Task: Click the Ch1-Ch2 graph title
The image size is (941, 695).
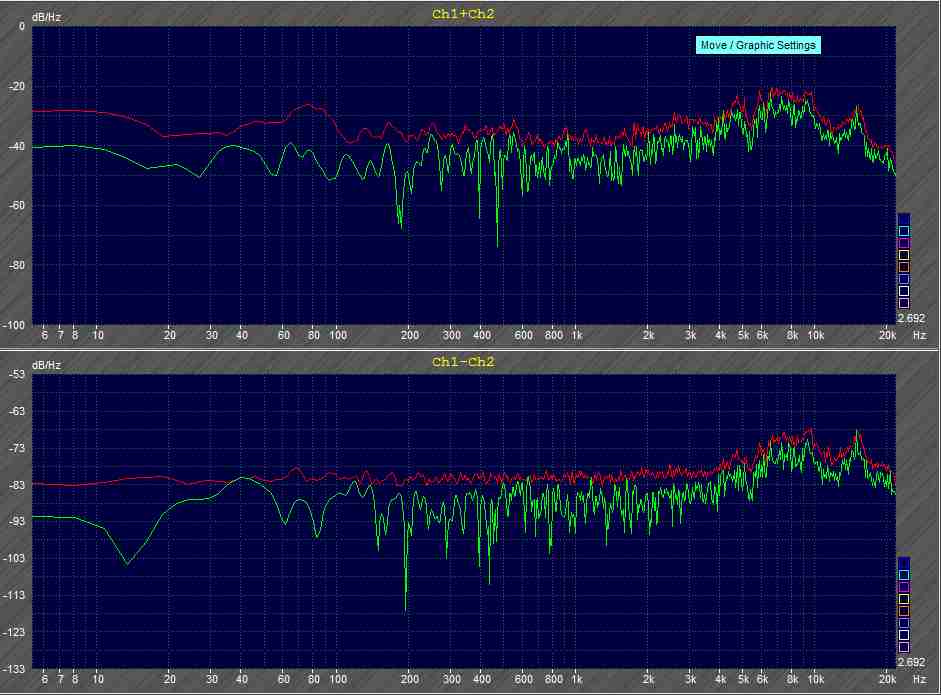Action: coord(463,362)
